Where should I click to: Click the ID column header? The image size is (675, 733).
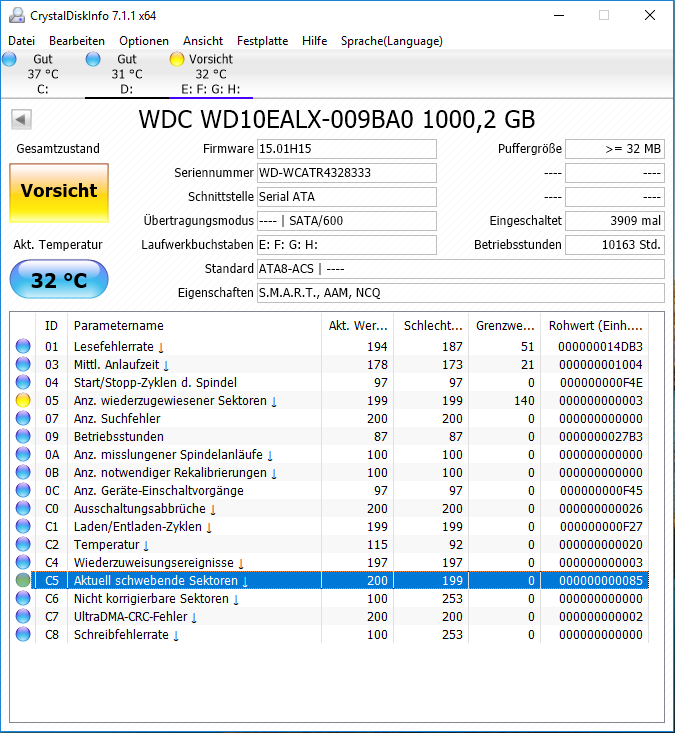tap(51, 325)
